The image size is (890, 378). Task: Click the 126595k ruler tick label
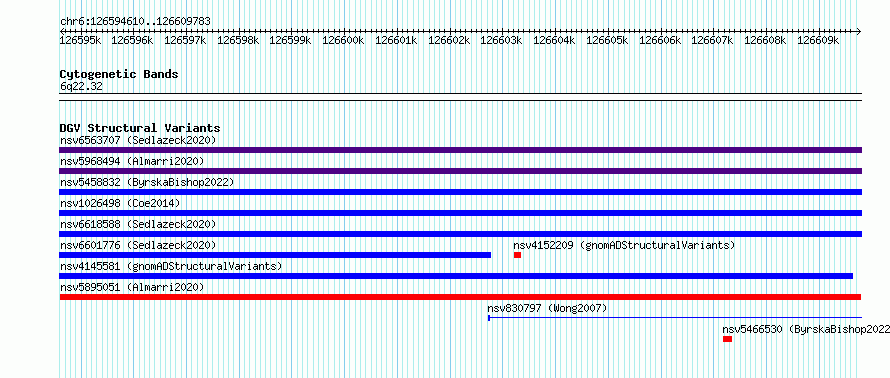point(81,40)
